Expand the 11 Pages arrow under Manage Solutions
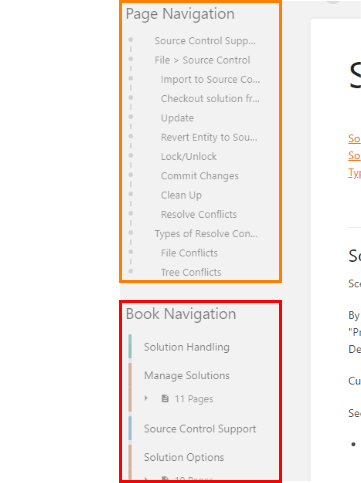 (146, 398)
